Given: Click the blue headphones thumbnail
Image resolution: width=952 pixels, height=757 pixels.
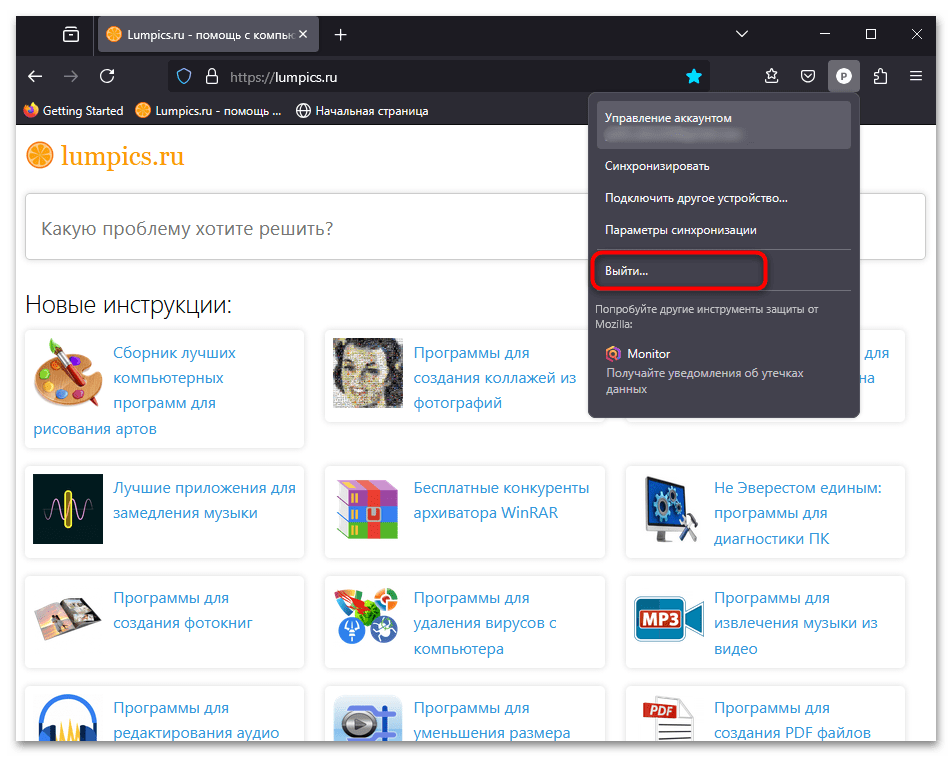Looking at the screenshot, I should point(68,718).
